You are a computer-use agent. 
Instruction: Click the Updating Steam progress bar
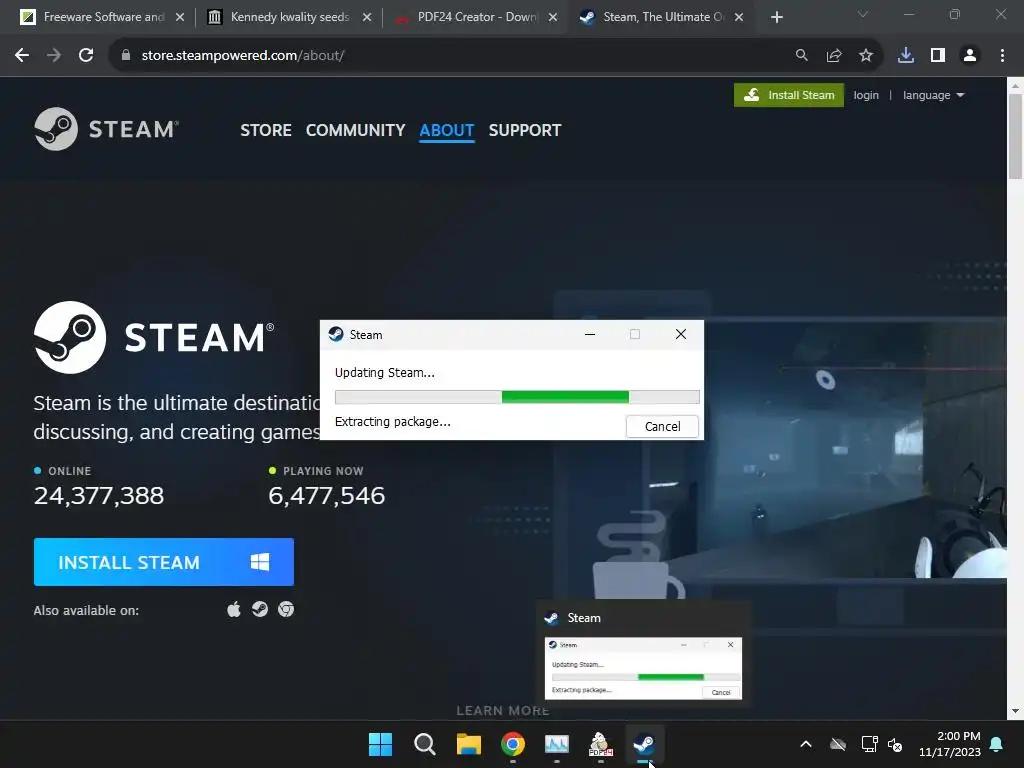[x=517, y=396]
